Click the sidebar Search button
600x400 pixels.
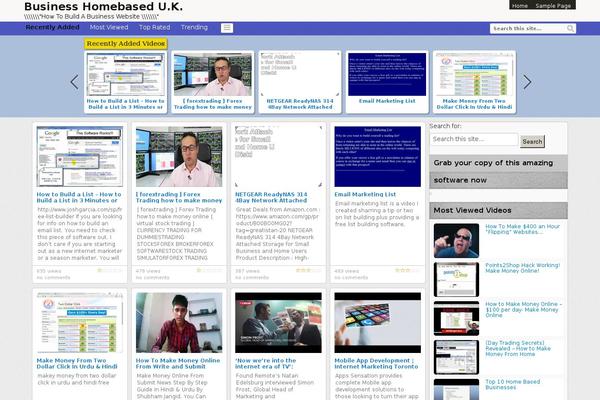click(532, 141)
